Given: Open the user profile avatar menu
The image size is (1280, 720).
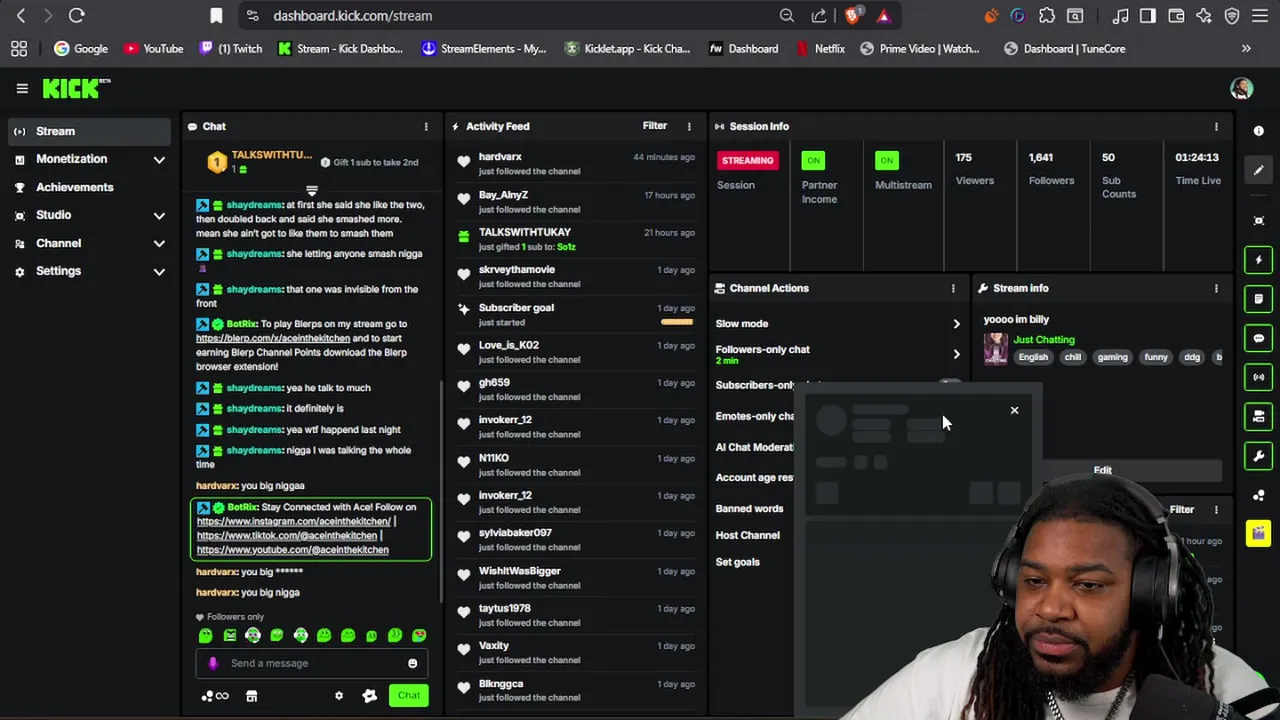Looking at the screenshot, I should pyautogui.click(x=1241, y=89).
